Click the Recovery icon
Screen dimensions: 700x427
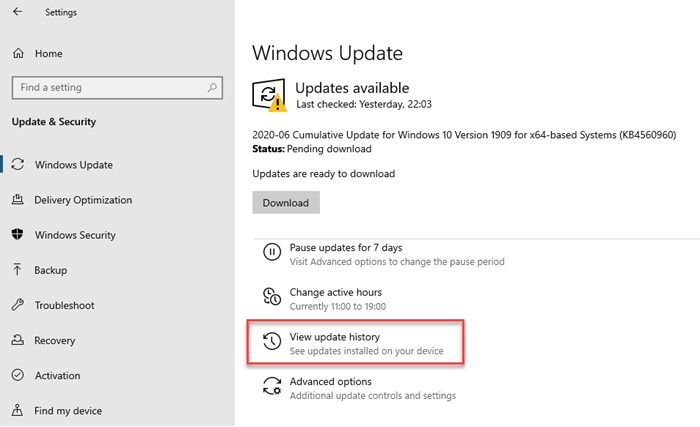click(17, 340)
